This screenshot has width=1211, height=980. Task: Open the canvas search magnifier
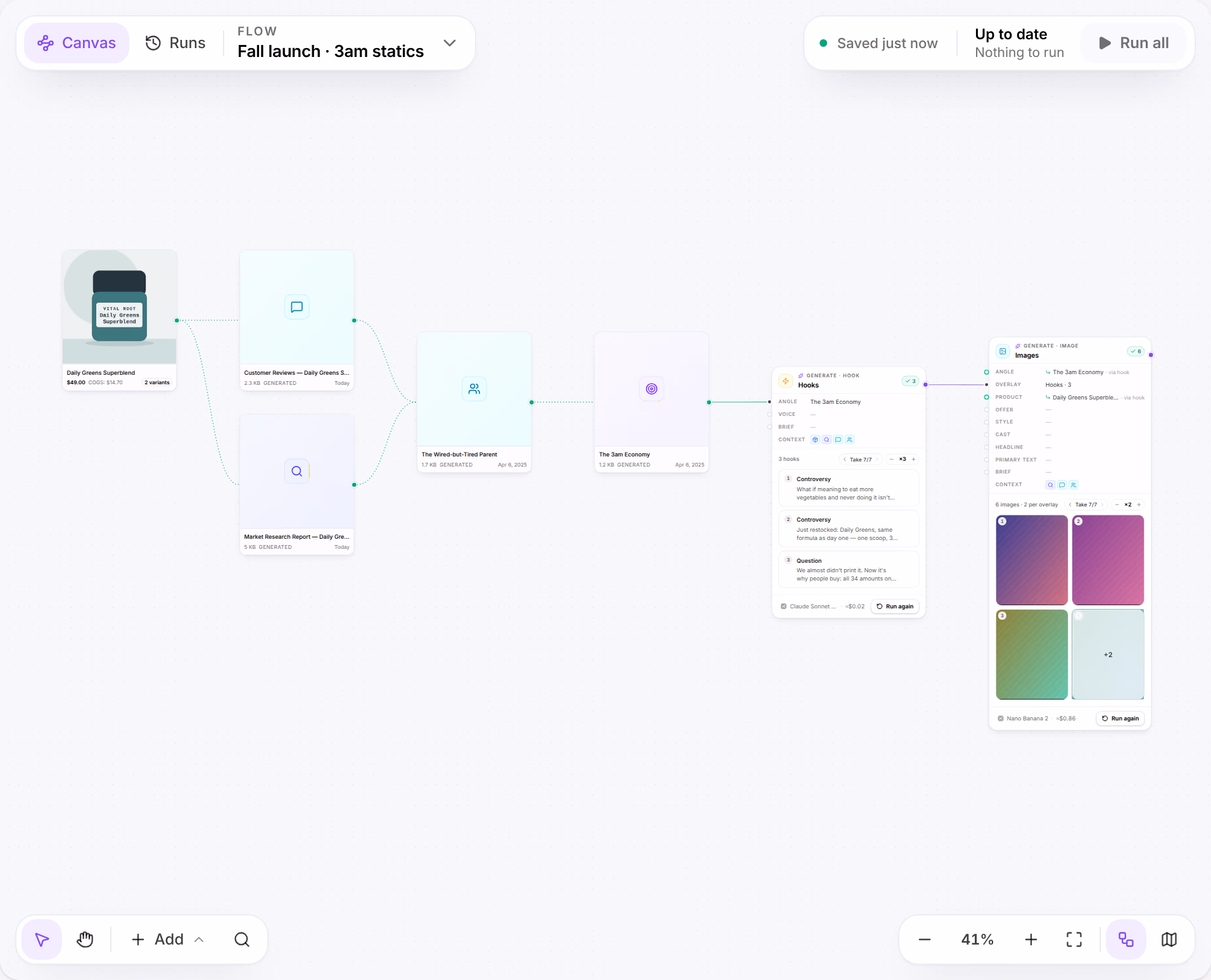[242, 939]
